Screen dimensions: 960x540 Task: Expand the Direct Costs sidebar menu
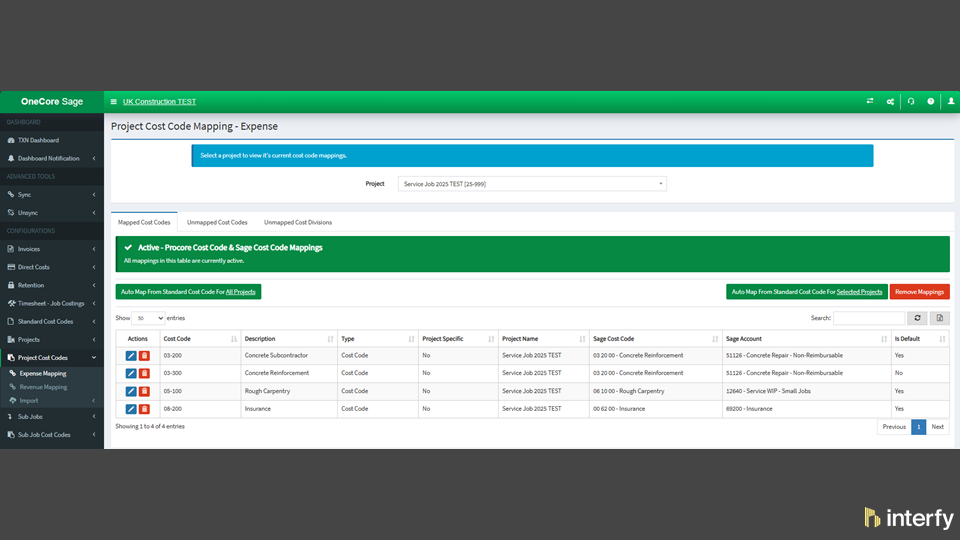52,268
